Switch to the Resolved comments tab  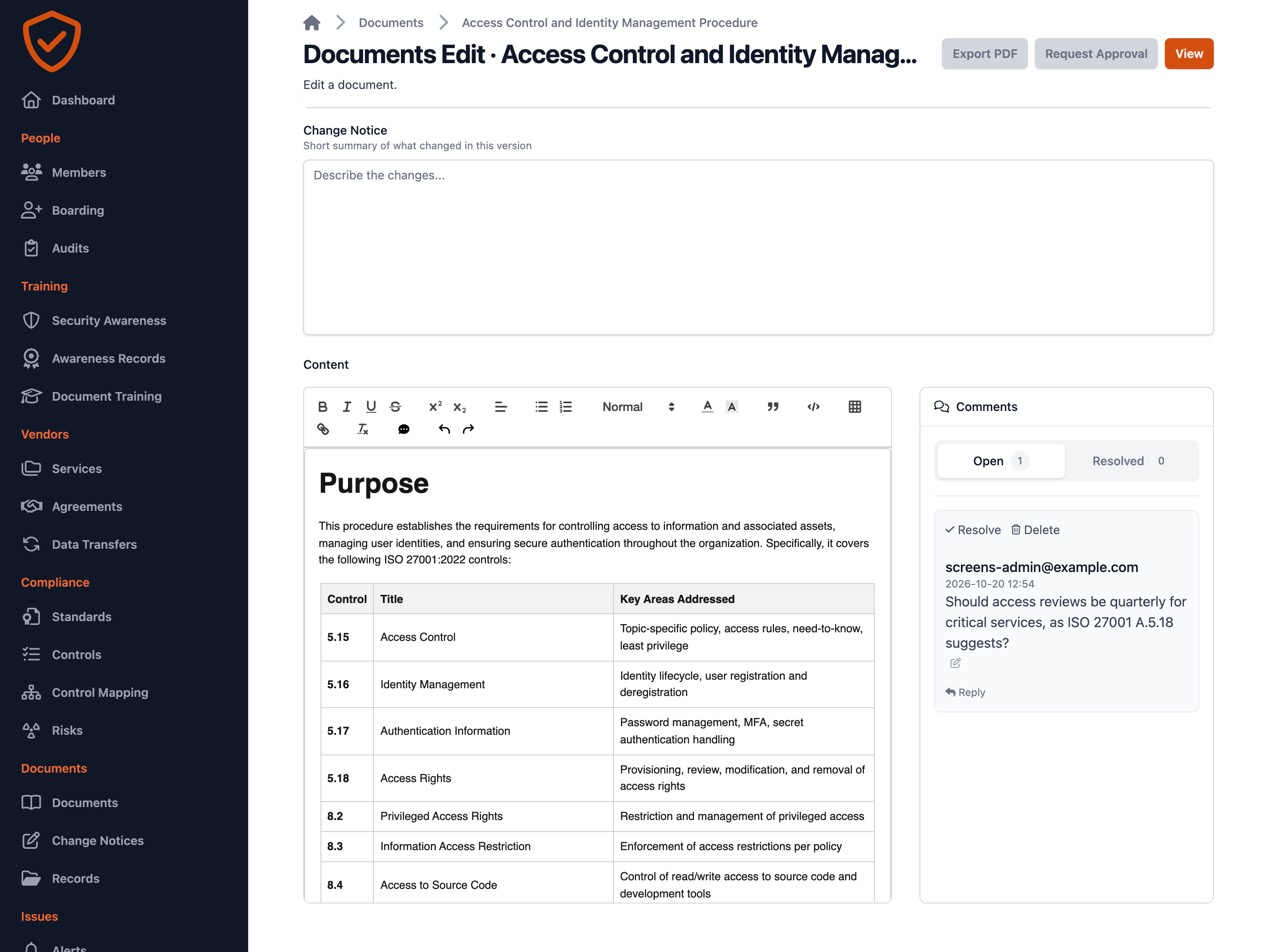click(x=1130, y=461)
